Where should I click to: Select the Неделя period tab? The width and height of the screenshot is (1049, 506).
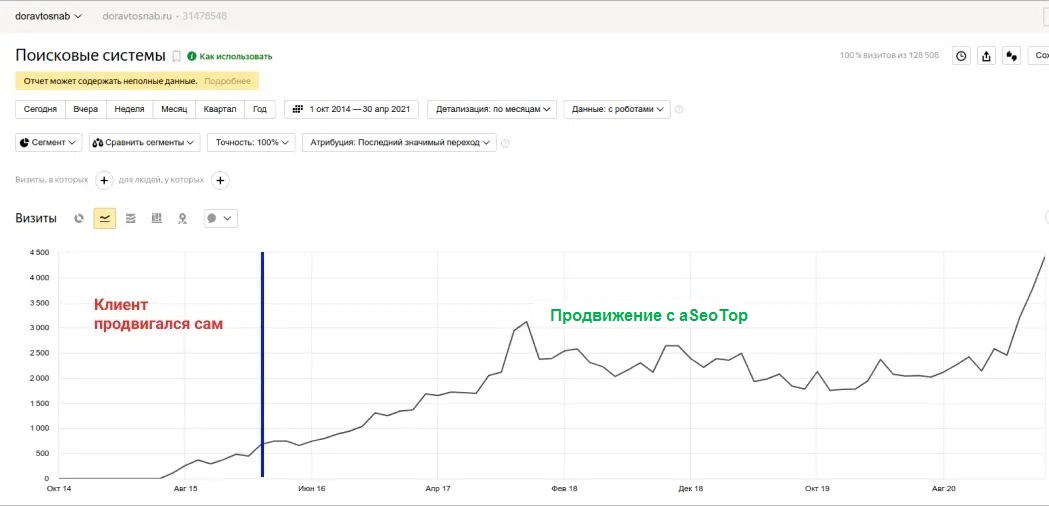pyautogui.click(x=129, y=109)
